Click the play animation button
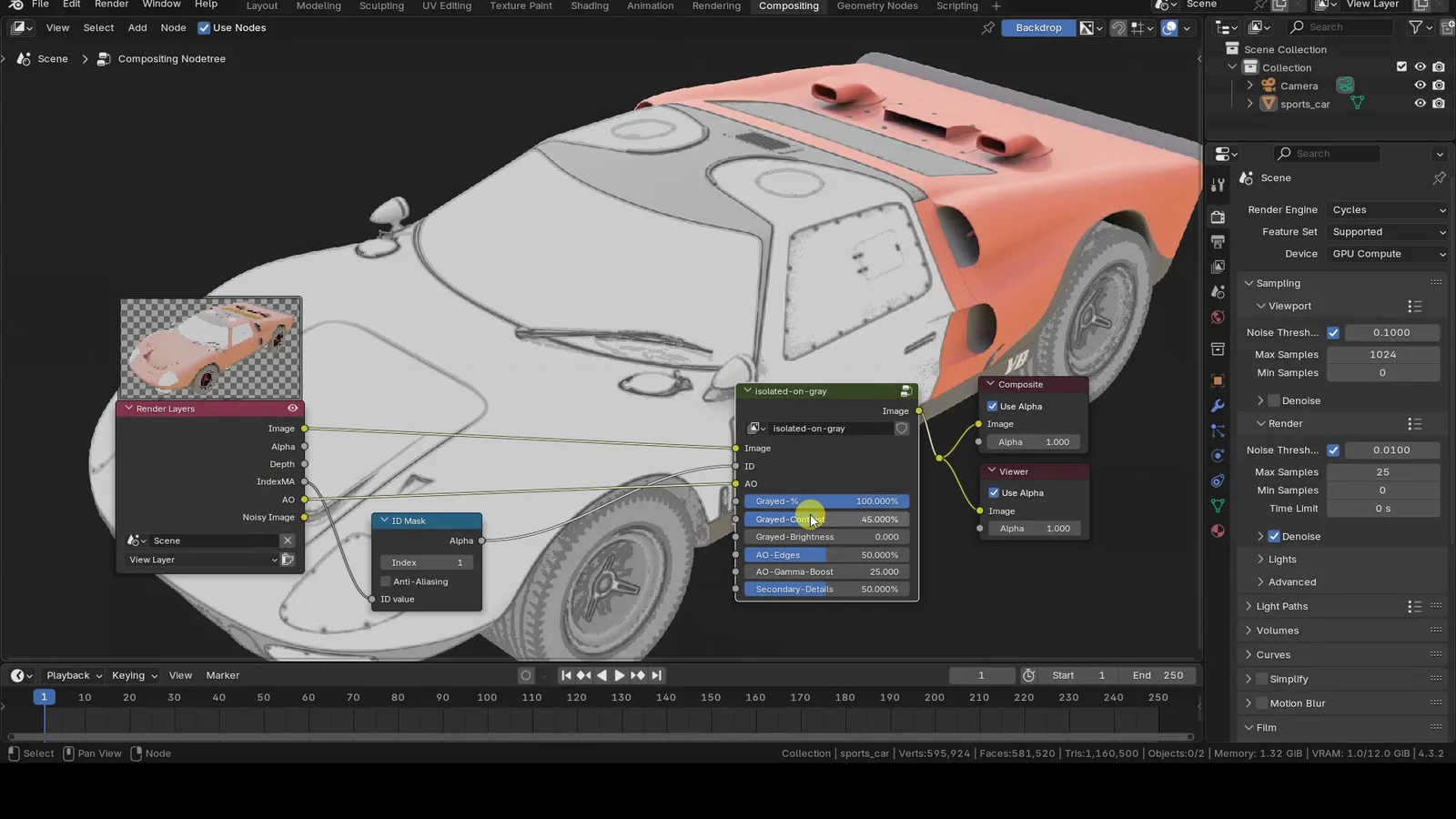1456x819 pixels. coord(620,675)
